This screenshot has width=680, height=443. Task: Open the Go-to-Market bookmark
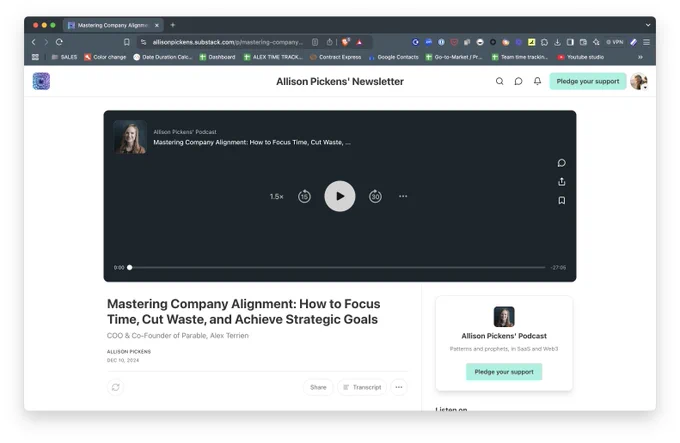454,57
